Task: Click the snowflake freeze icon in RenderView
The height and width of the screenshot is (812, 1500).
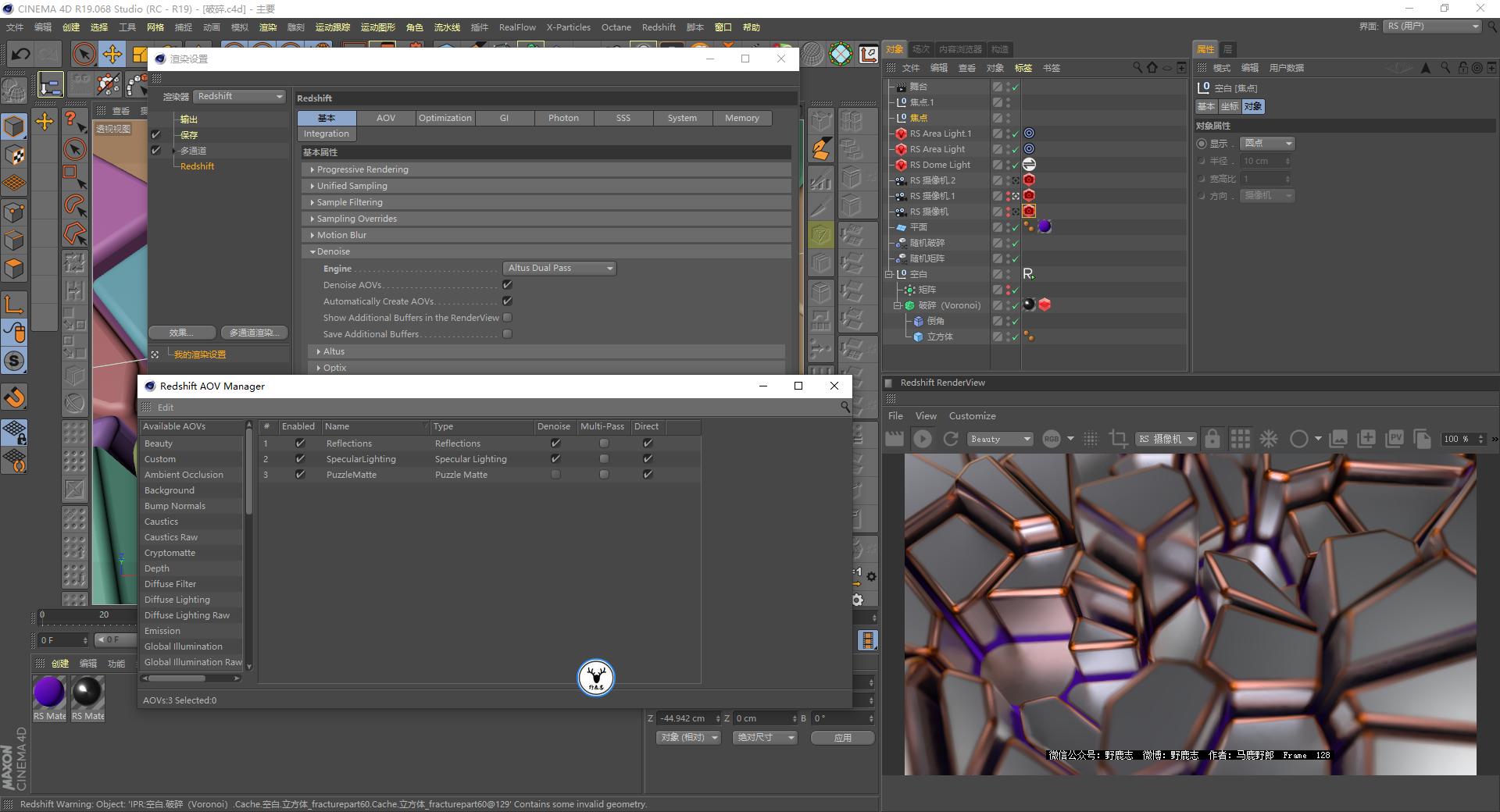Action: pos(1269,439)
